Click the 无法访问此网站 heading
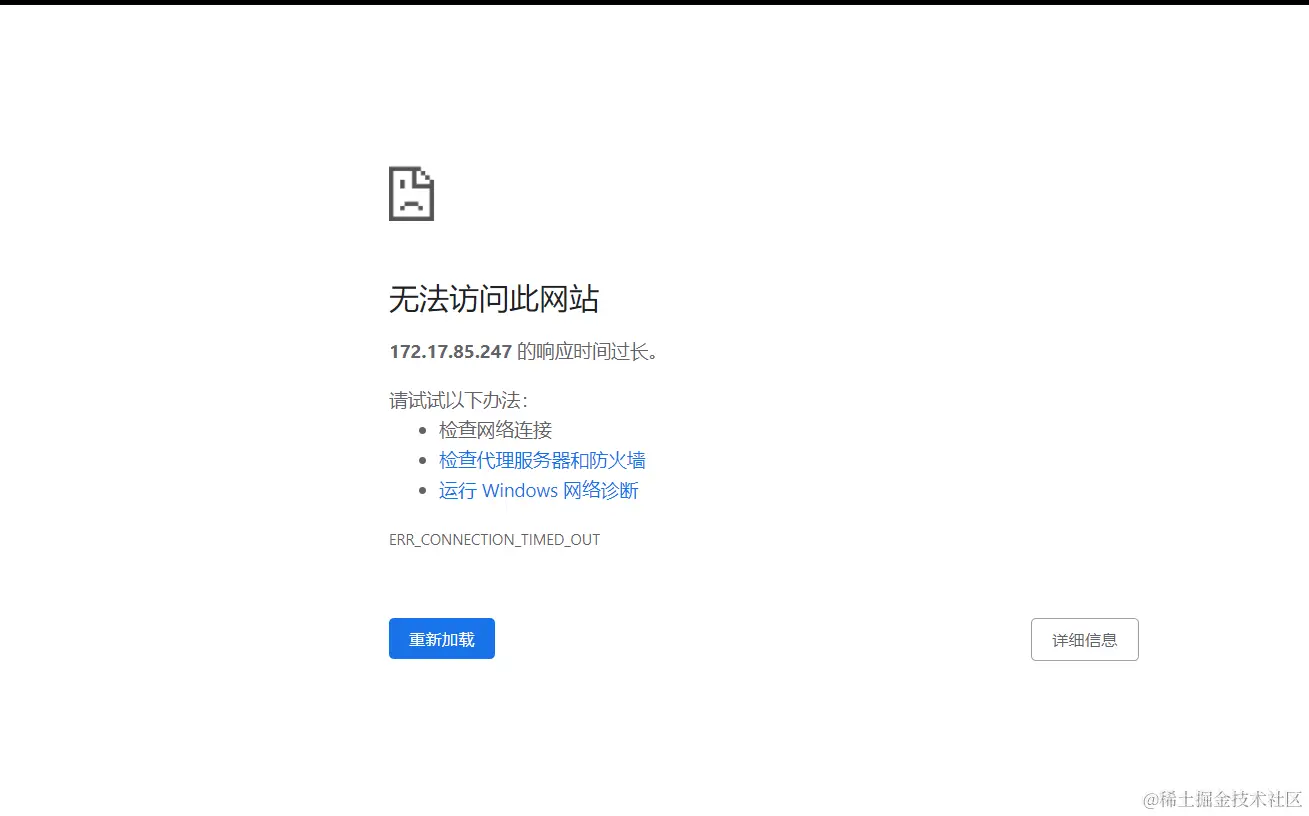 click(494, 299)
